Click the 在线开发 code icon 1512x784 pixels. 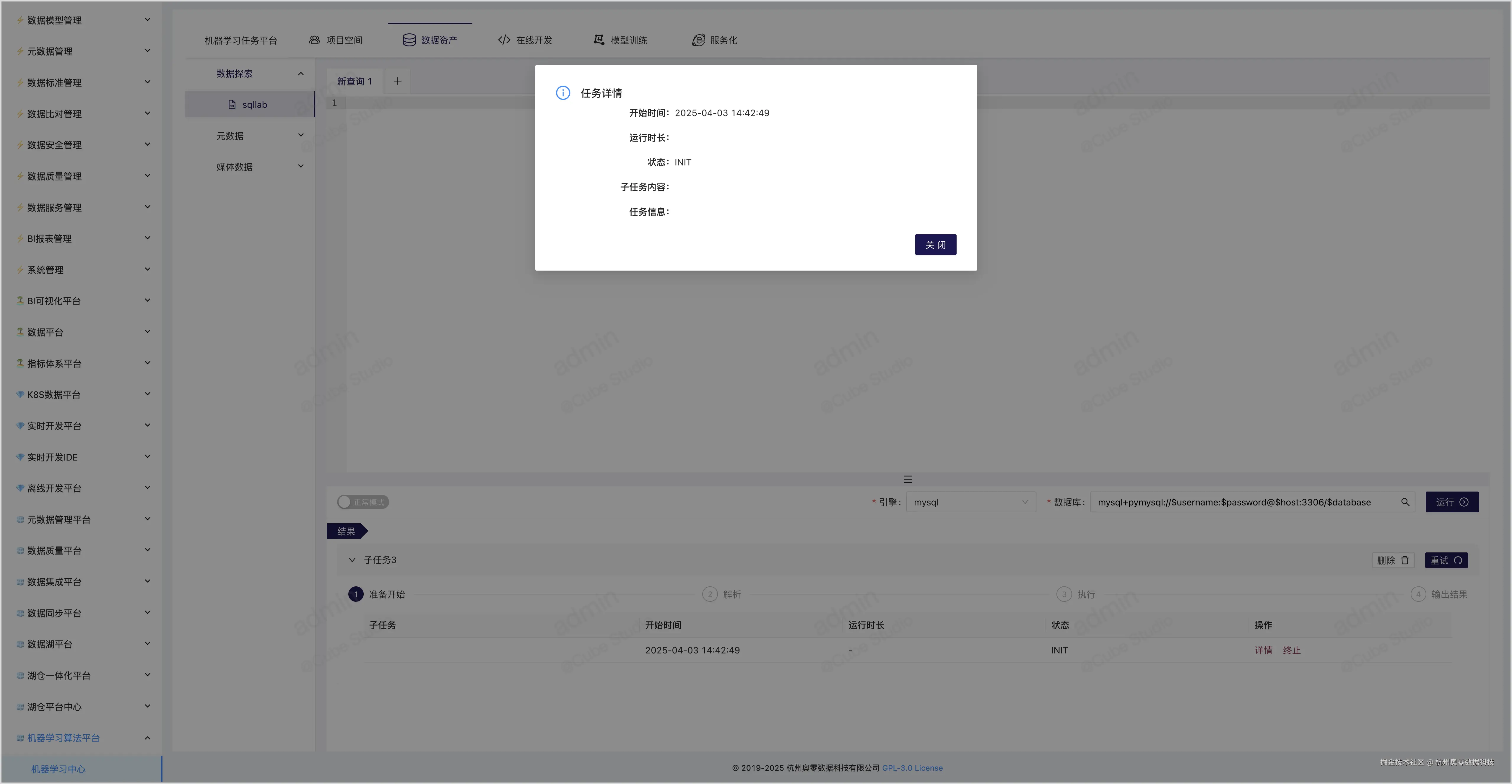coord(504,40)
